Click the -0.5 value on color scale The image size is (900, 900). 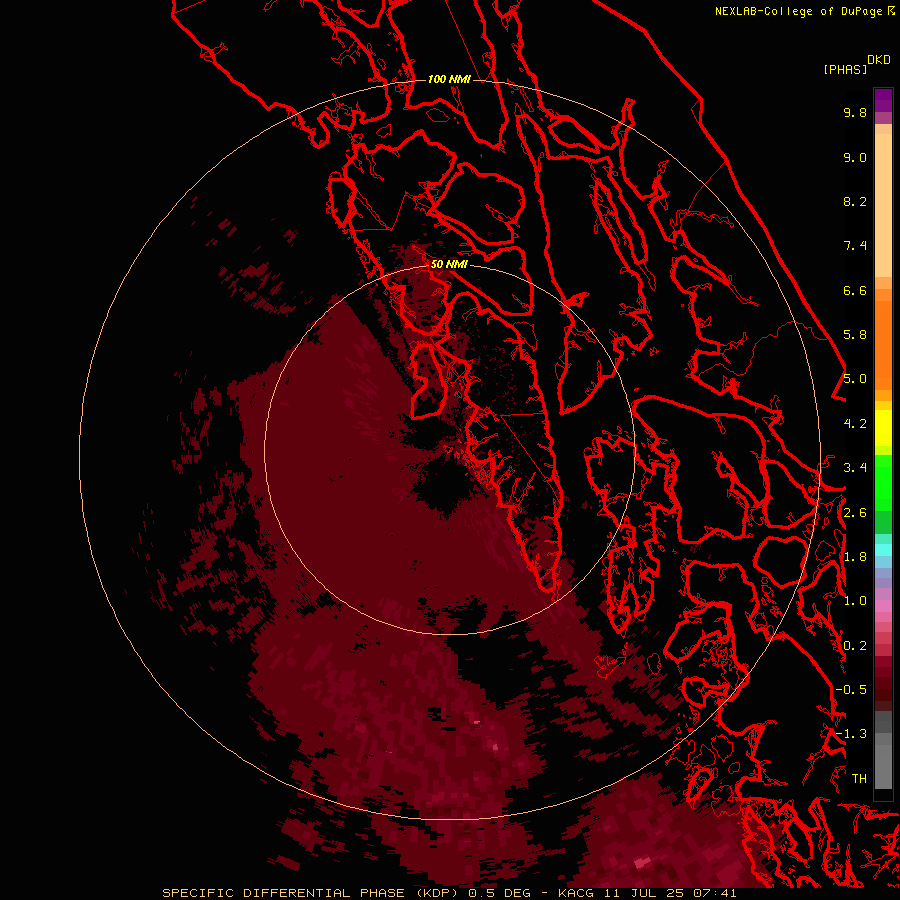(851, 690)
